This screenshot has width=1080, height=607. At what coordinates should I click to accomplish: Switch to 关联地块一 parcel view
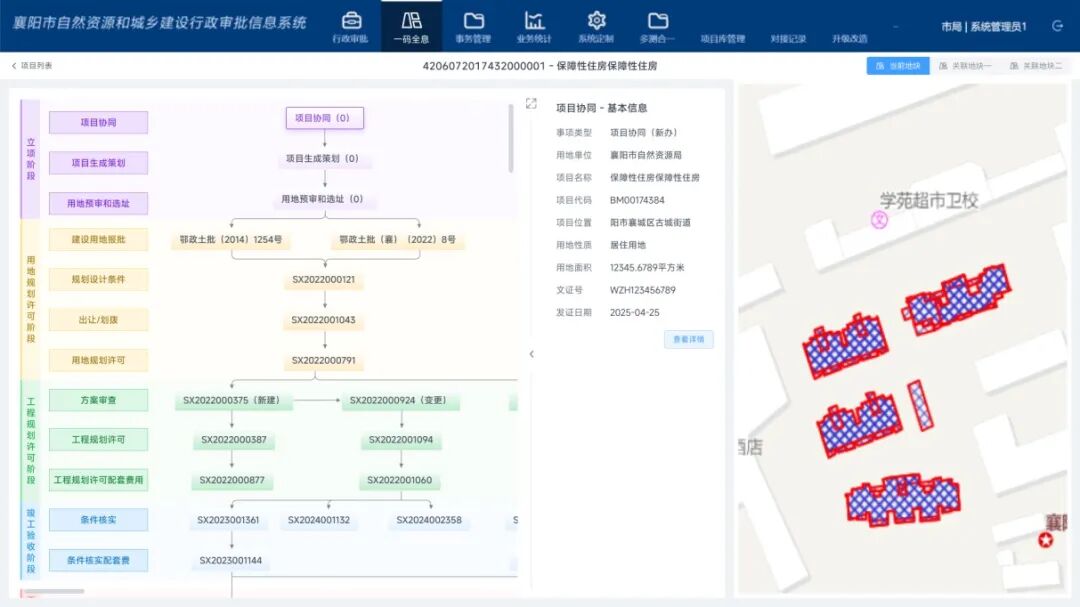click(965, 66)
